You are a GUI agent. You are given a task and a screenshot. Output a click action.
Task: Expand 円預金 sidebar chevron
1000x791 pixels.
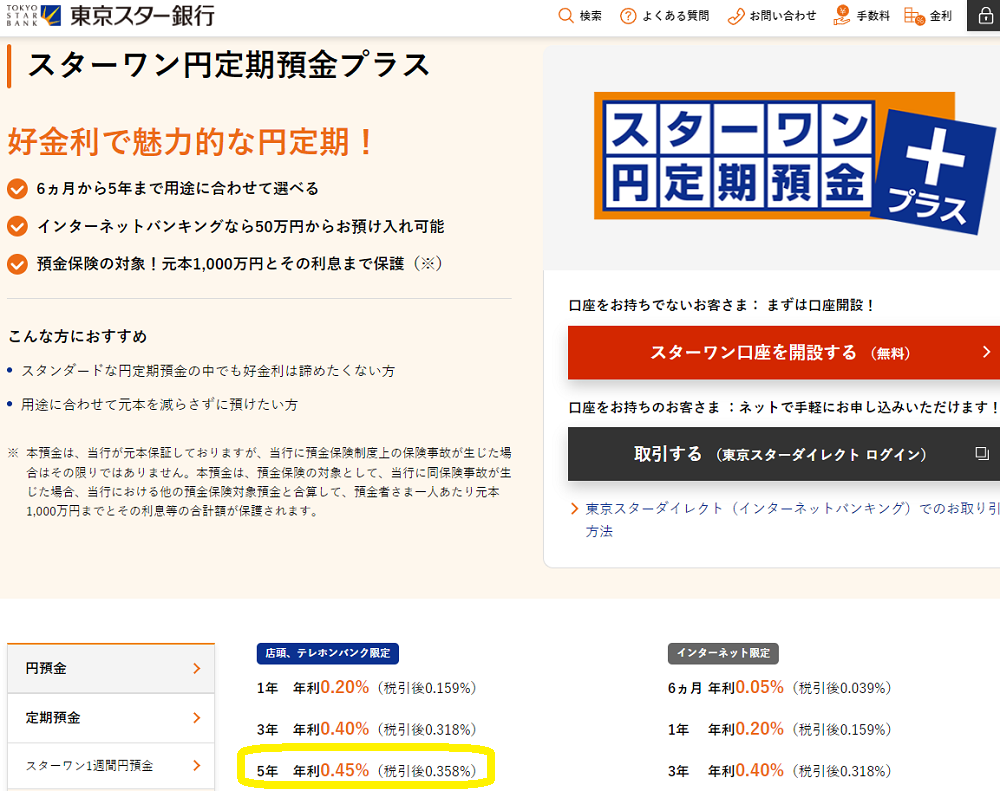(196, 668)
